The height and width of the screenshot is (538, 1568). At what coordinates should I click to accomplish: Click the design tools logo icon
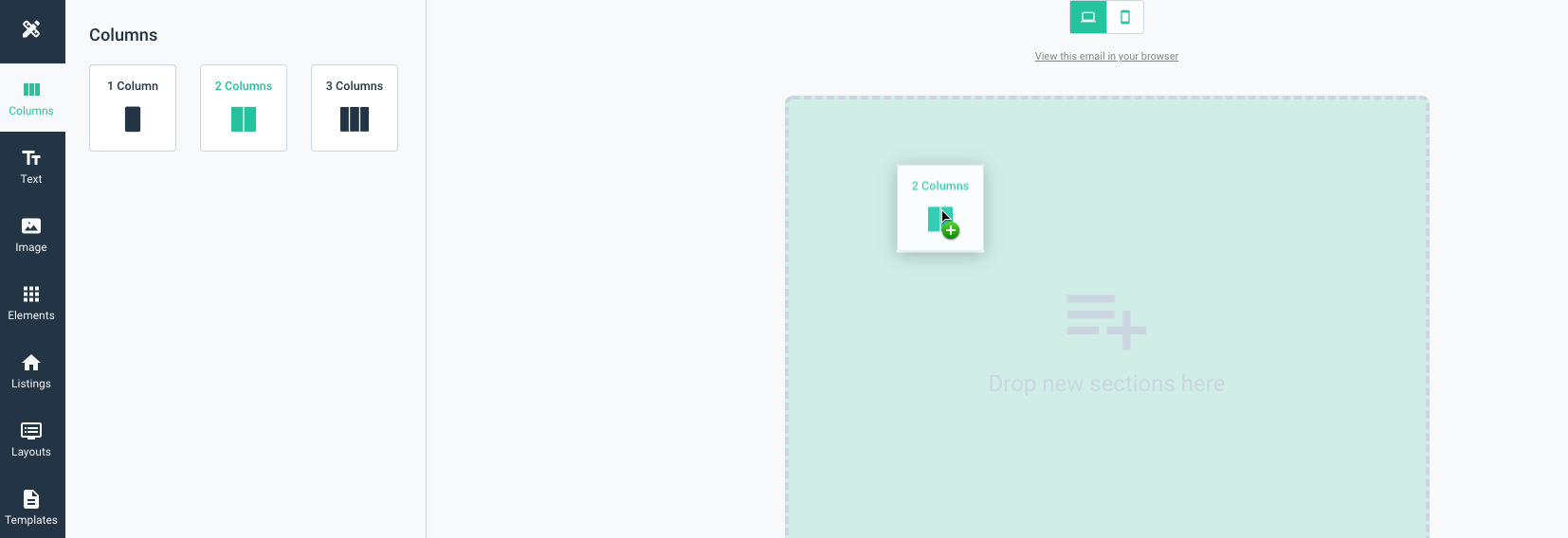[x=31, y=29]
